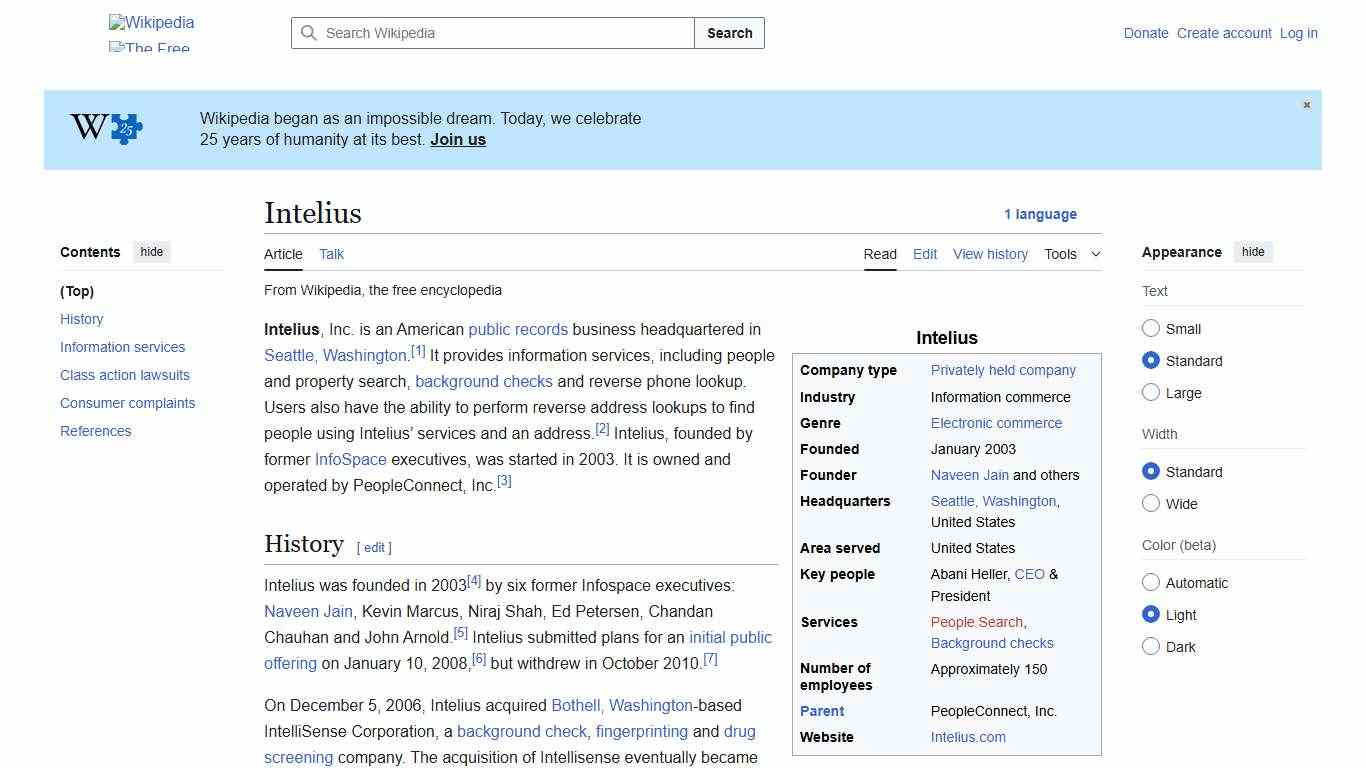The width and height of the screenshot is (1366, 768).
Task: Switch to the Talk tab
Action: pos(331,254)
